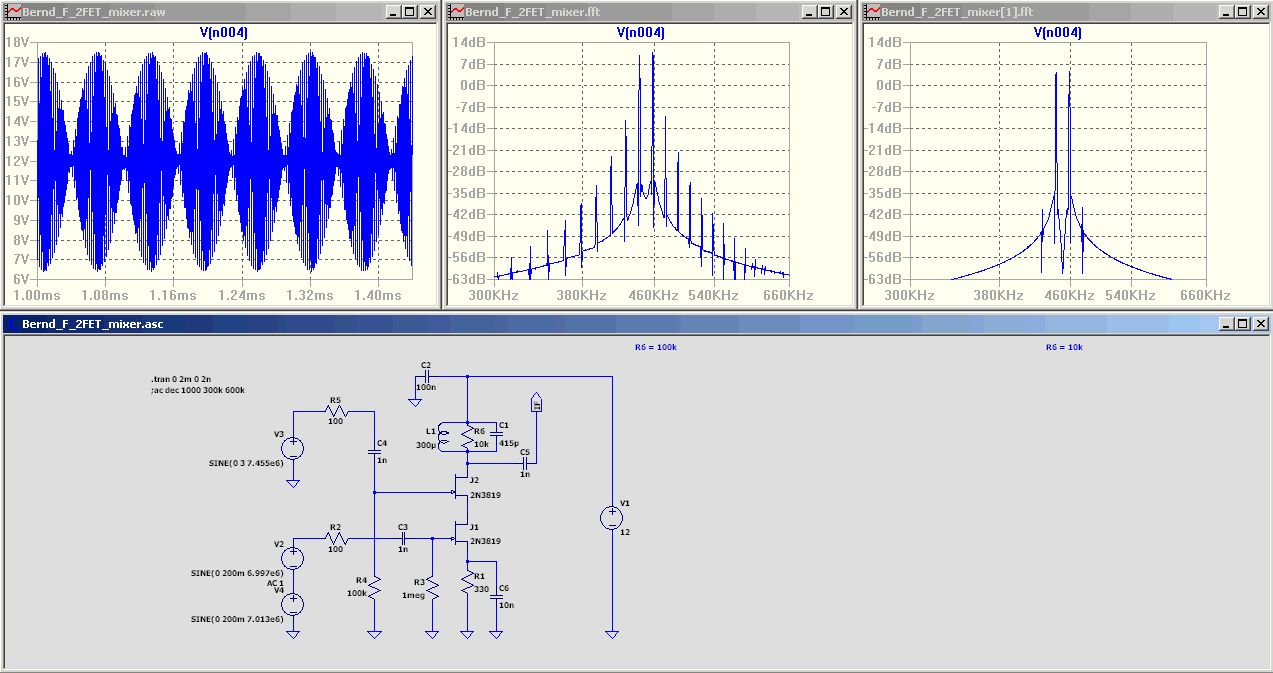Click V(n004) trace label in .raw plot
This screenshot has height=673, width=1273.
[x=224, y=32]
